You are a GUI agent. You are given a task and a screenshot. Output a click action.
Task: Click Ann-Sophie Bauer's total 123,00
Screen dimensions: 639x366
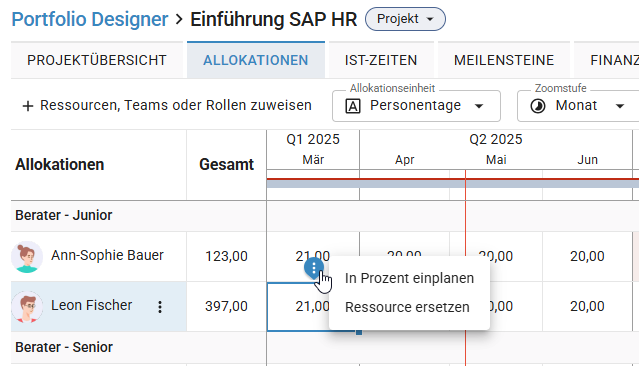[x=226, y=256]
